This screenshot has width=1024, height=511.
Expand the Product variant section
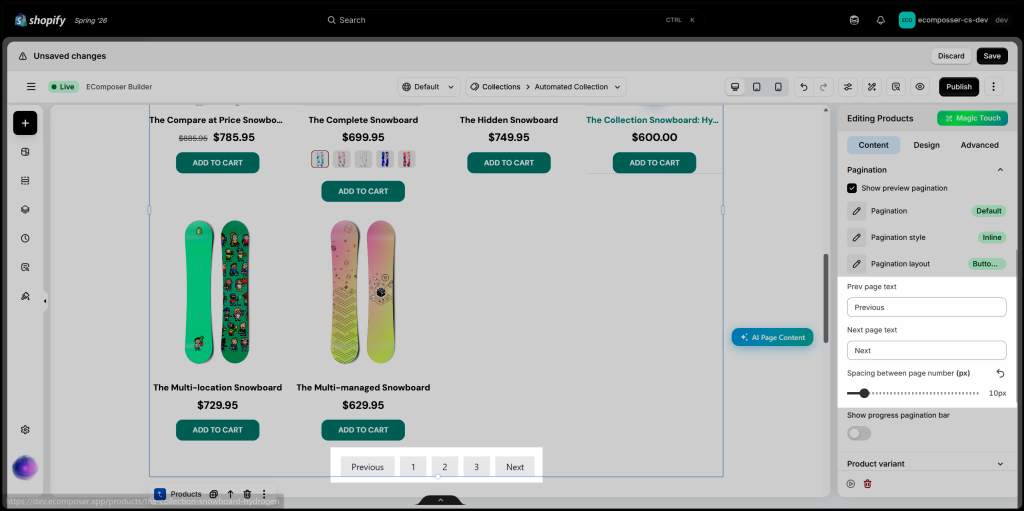point(926,464)
